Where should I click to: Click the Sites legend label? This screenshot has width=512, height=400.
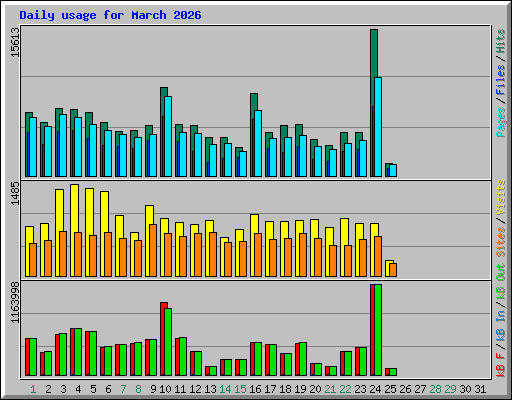pyautogui.click(x=501, y=242)
